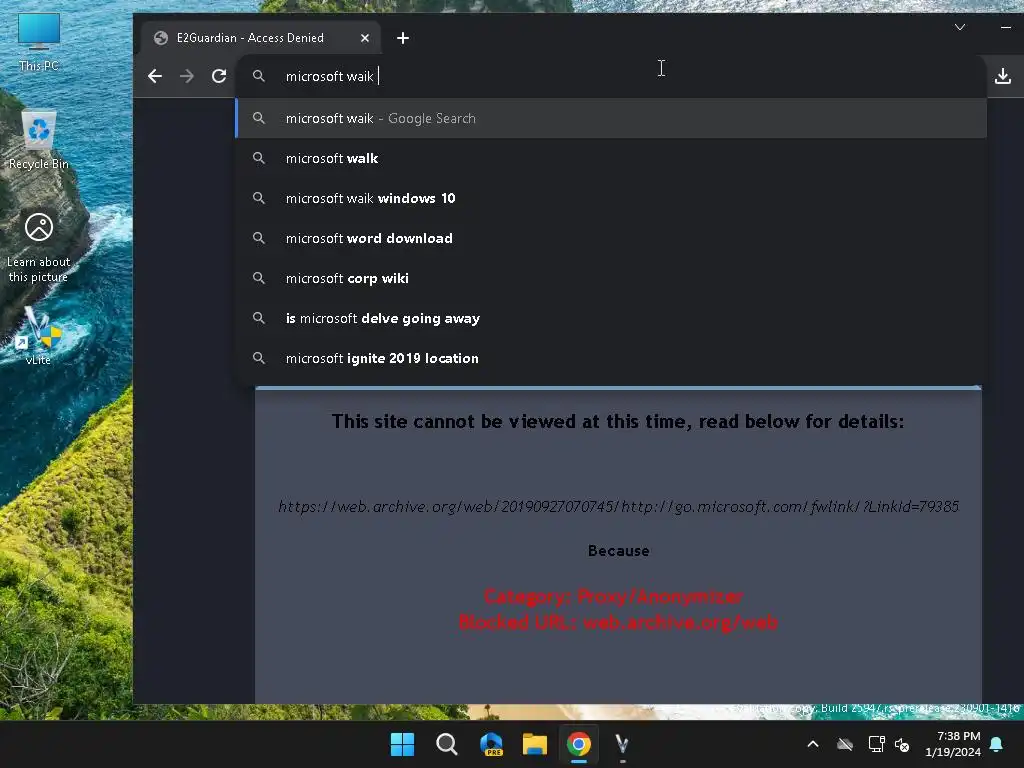Open the tab search chevron
This screenshot has height=768, width=1024.
[959, 27]
